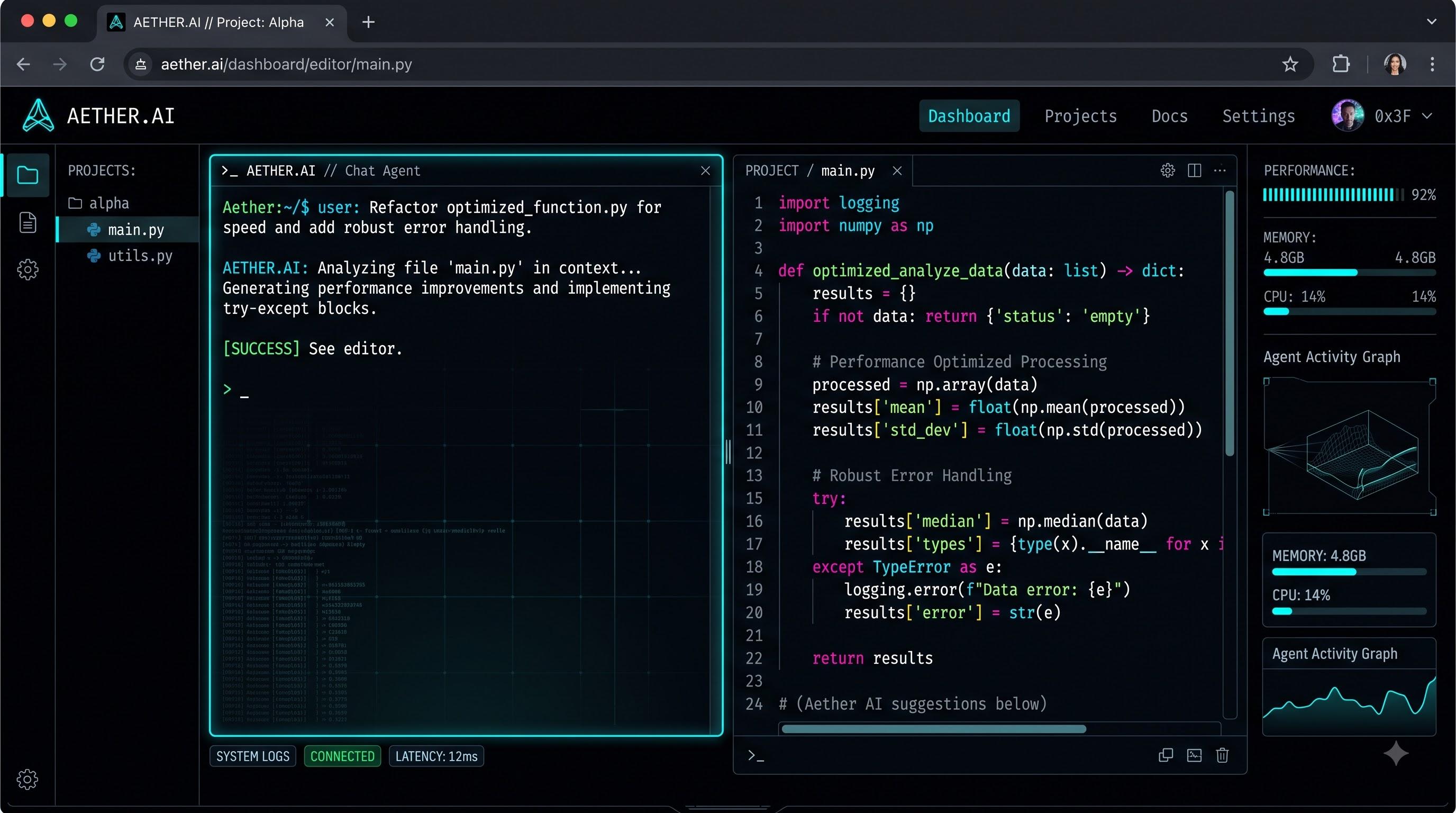Open Chrome's three-dot menu
1456x813 pixels.
pos(1432,65)
